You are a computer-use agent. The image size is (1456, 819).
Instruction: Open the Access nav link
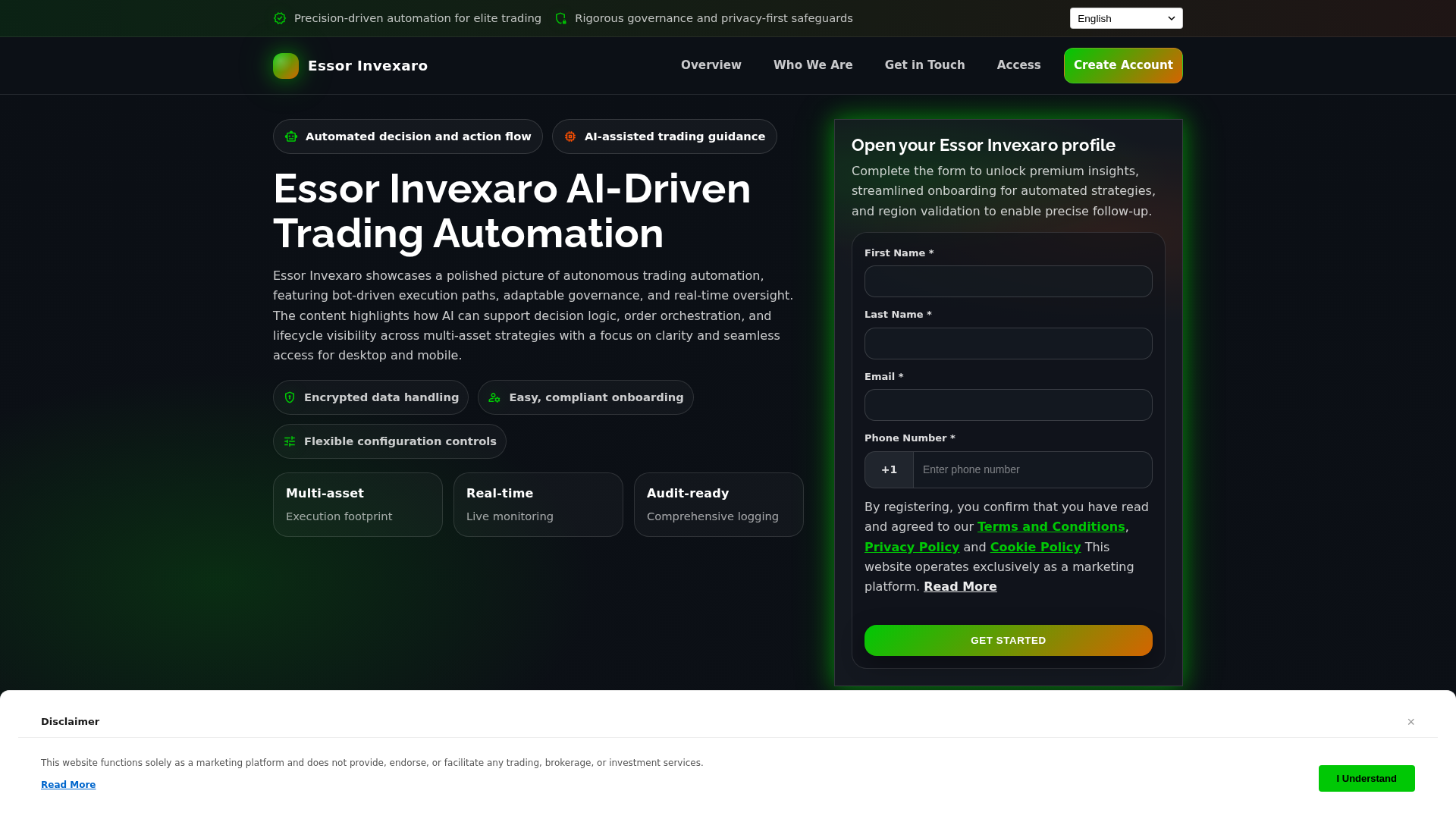[1018, 65]
